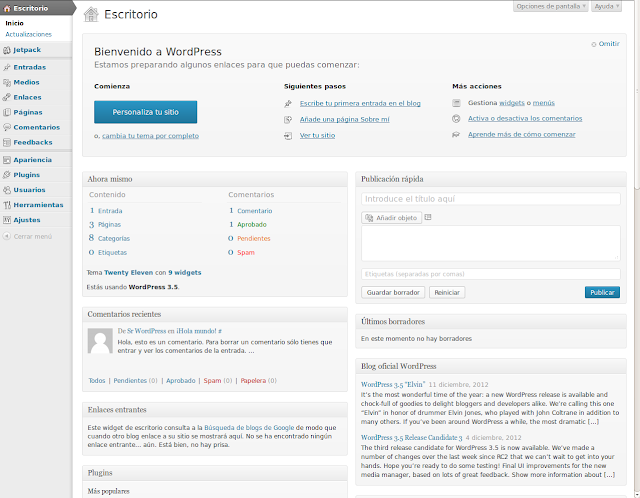Click the Feedbacks icon in sidebar
The width and height of the screenshot is (640, 498).
pyautogui.click(x=7, y=142)
